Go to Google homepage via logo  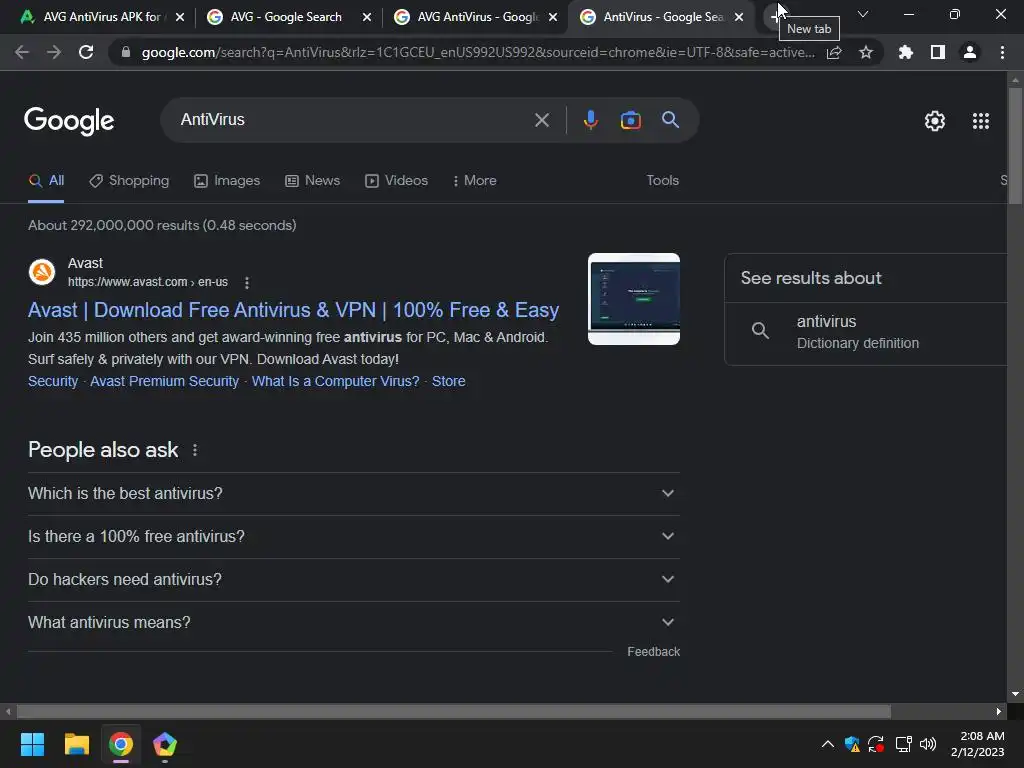[x=69, y=121]
